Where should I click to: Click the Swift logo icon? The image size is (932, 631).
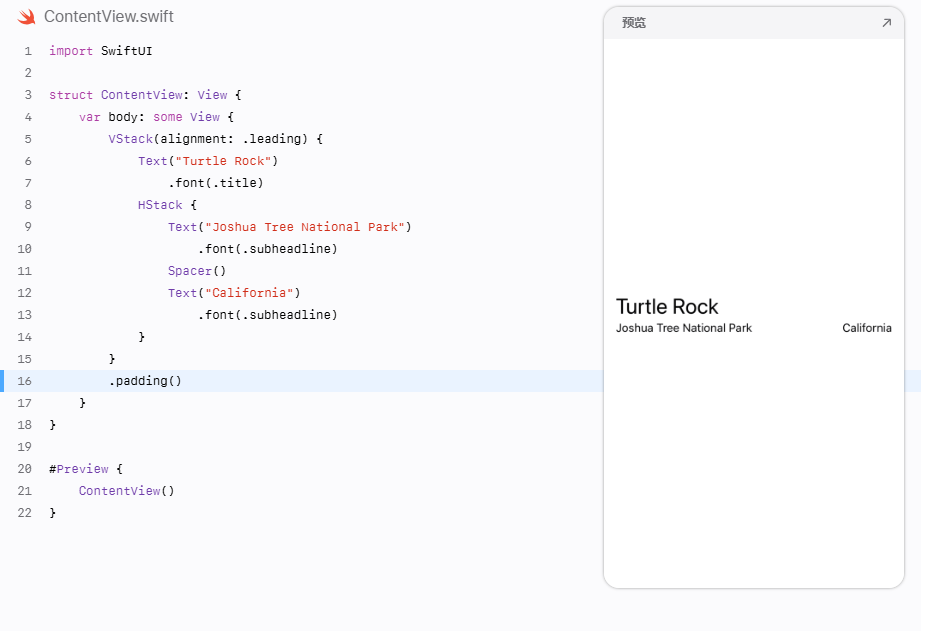27,17
